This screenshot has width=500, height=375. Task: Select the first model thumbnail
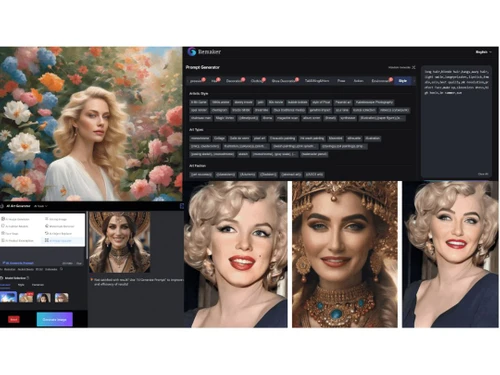pyautogui.click(x=8, y=297)
